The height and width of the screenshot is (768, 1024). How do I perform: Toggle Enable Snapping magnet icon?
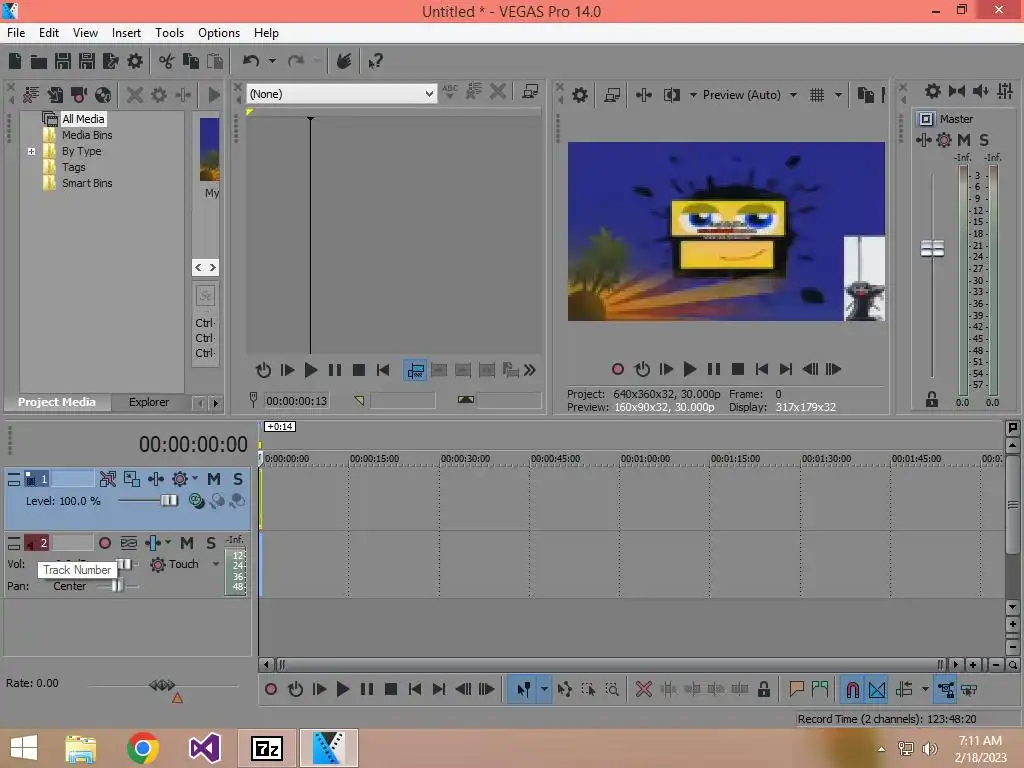pyautogui.click(x=853, y=689)
